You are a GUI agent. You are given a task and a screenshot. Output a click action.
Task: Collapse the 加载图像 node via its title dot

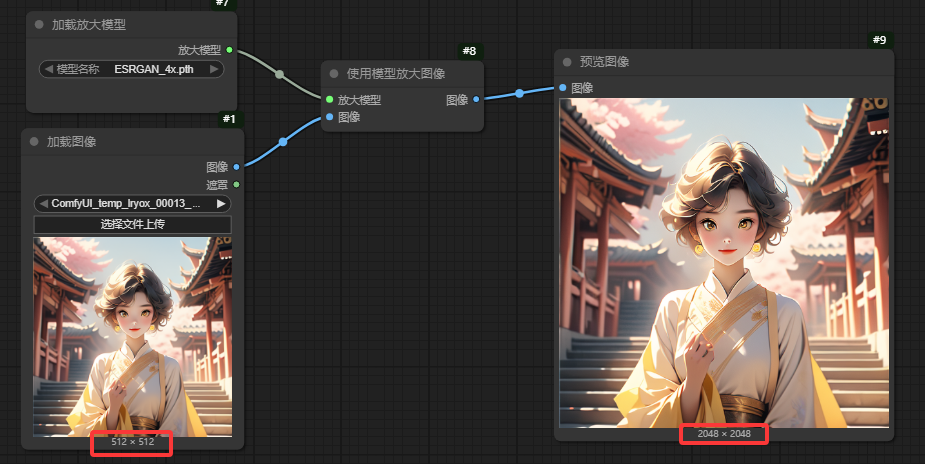pos(34,142)
